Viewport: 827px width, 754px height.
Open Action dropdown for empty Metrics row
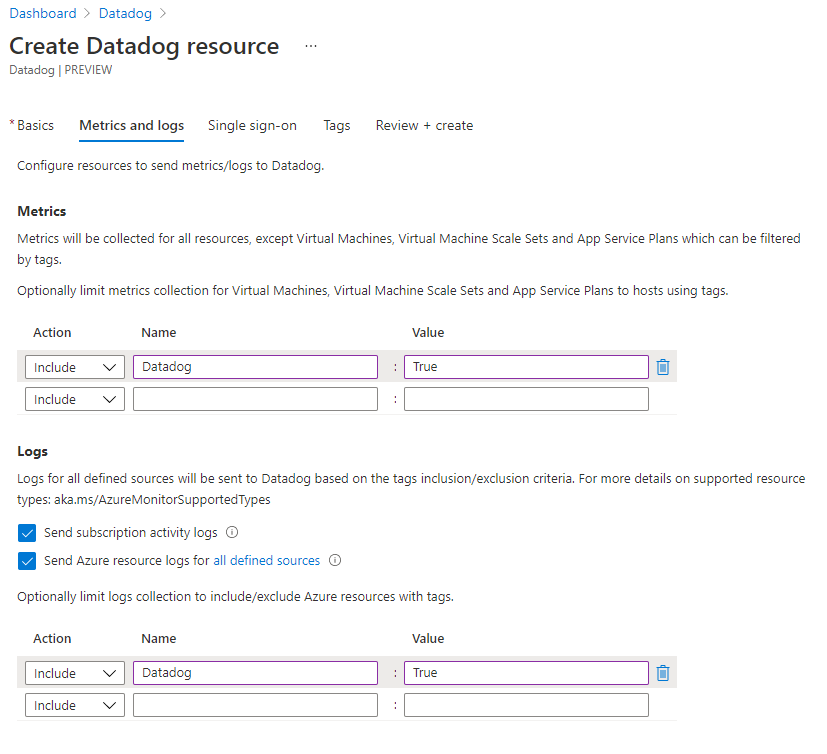tap(75, 399)
